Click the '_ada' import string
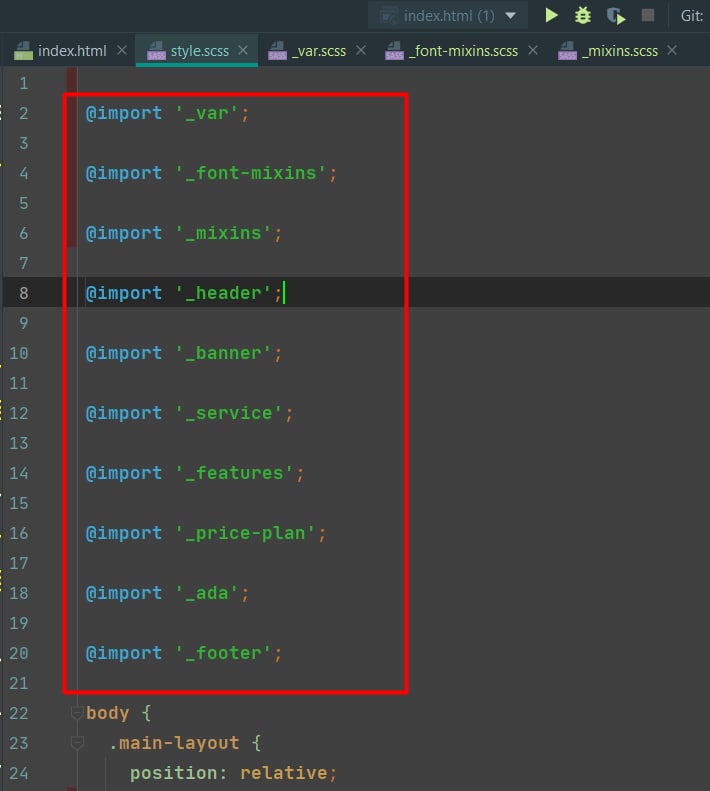710x791 pixels. coord(207,593)
